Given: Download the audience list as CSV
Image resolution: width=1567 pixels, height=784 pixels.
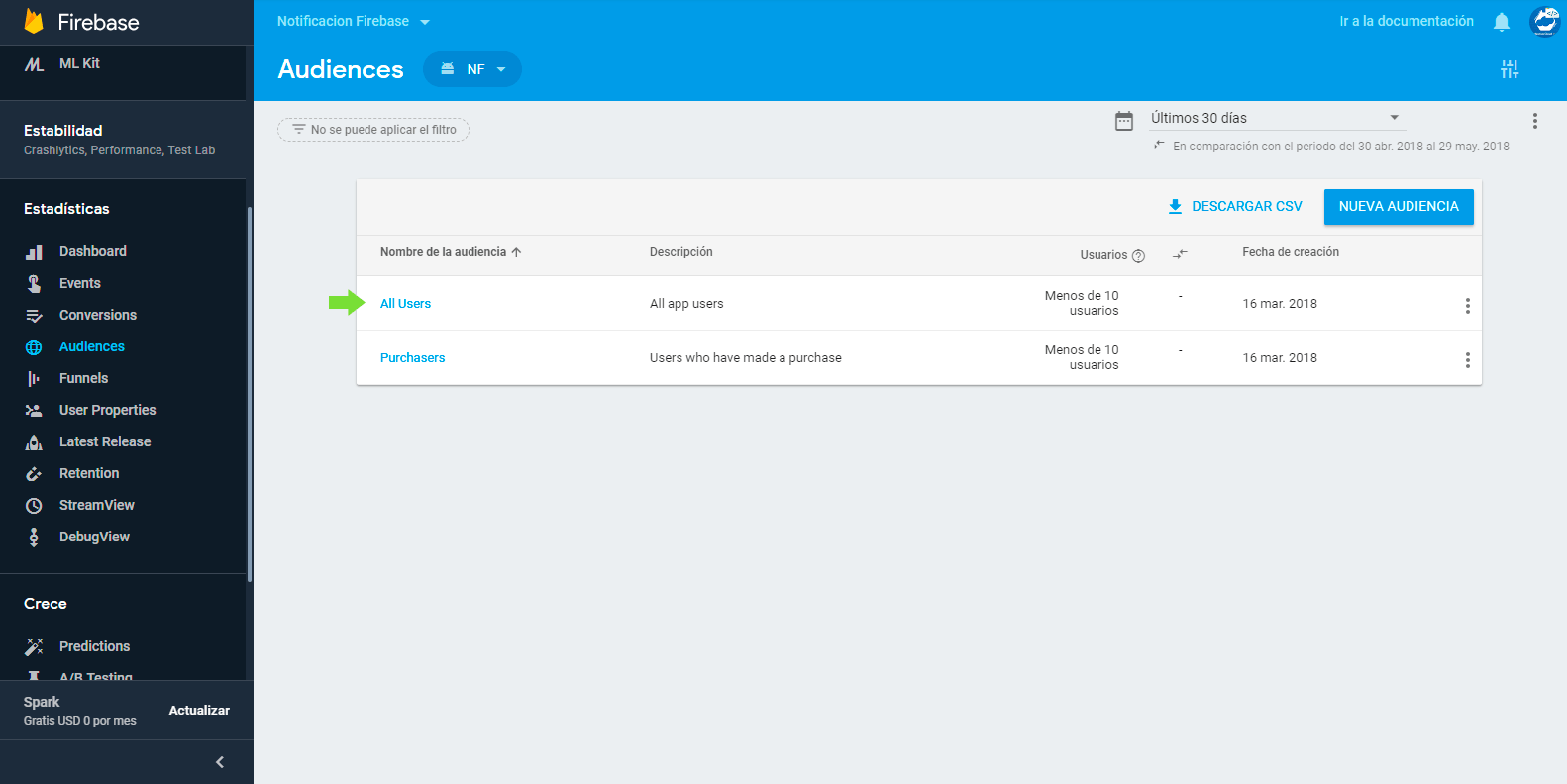Looking at the screenshot, I should pyautogui.click(x=1235, y=207).
